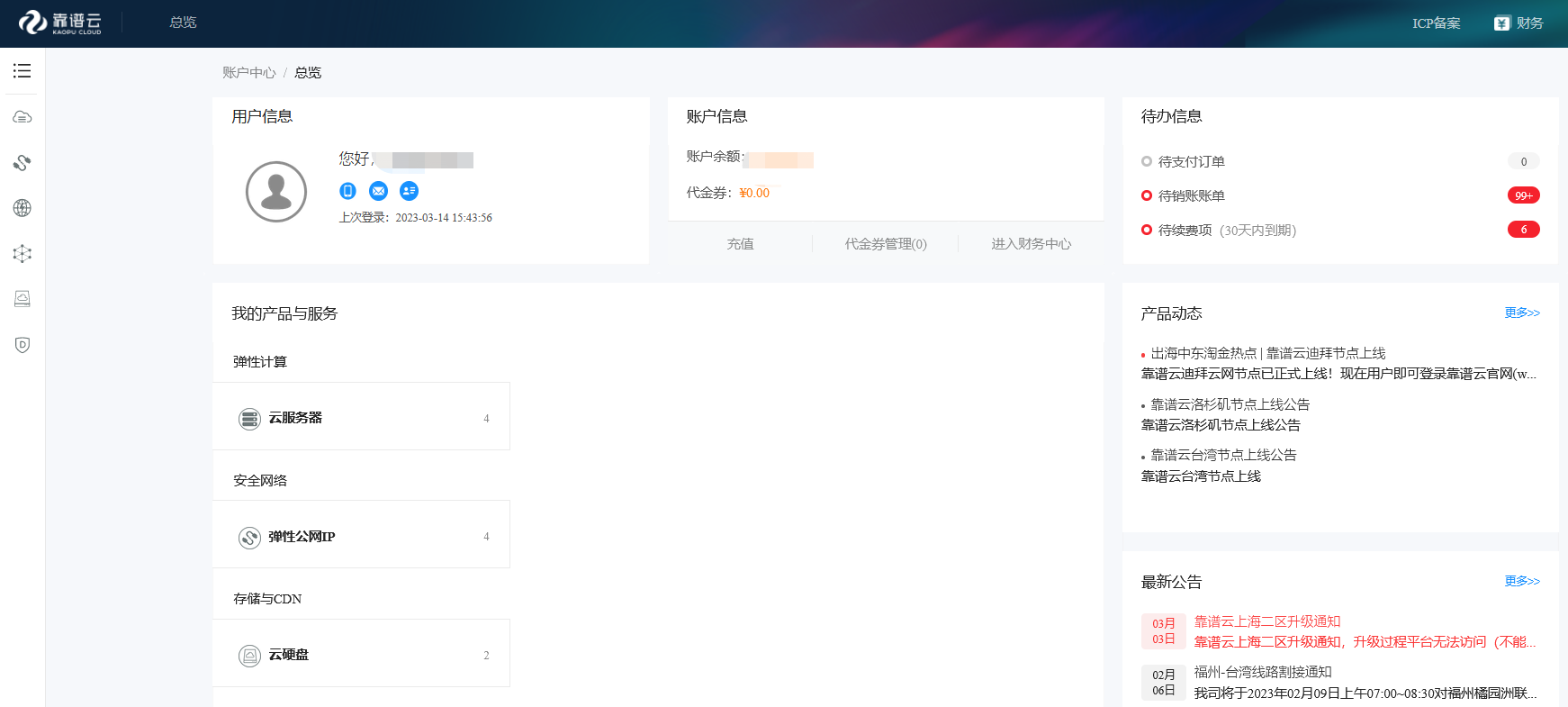The image size is (1568, 707).
Task: Click the real-name ID badge icon
Action: 410,191
